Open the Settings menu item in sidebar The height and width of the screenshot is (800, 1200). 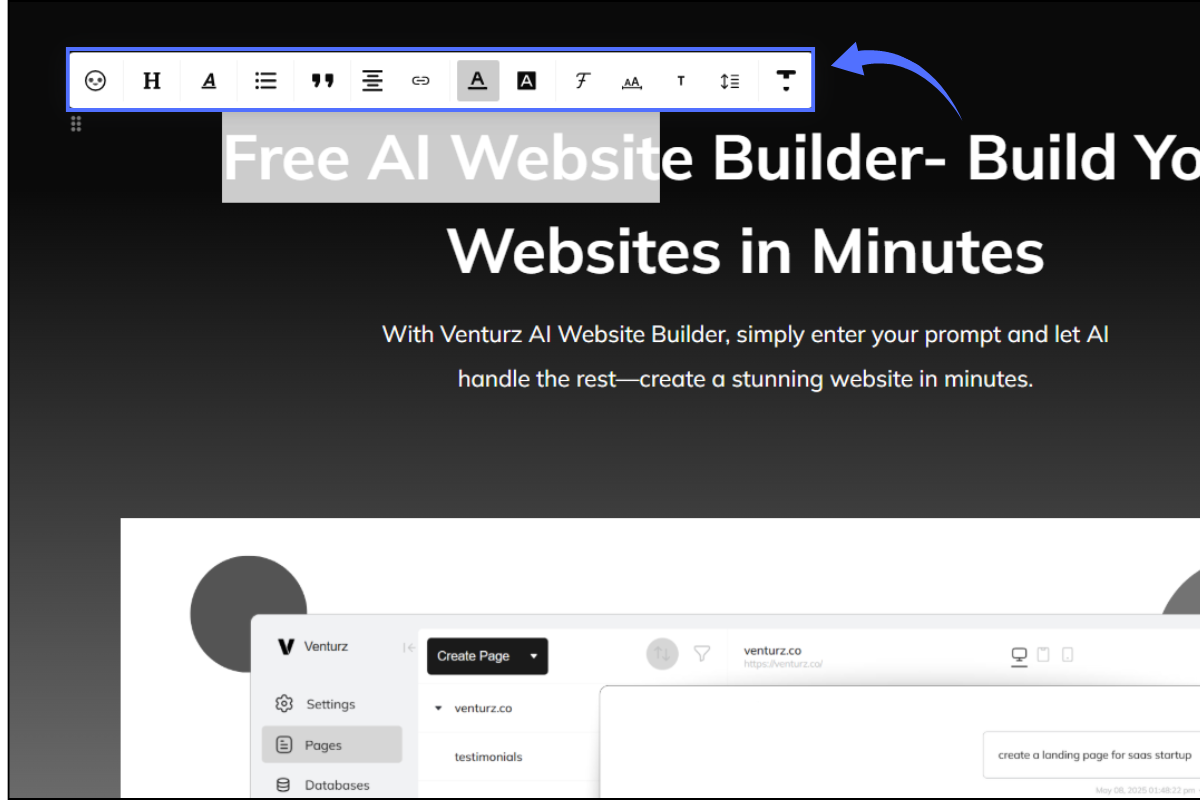click(330, 704)
